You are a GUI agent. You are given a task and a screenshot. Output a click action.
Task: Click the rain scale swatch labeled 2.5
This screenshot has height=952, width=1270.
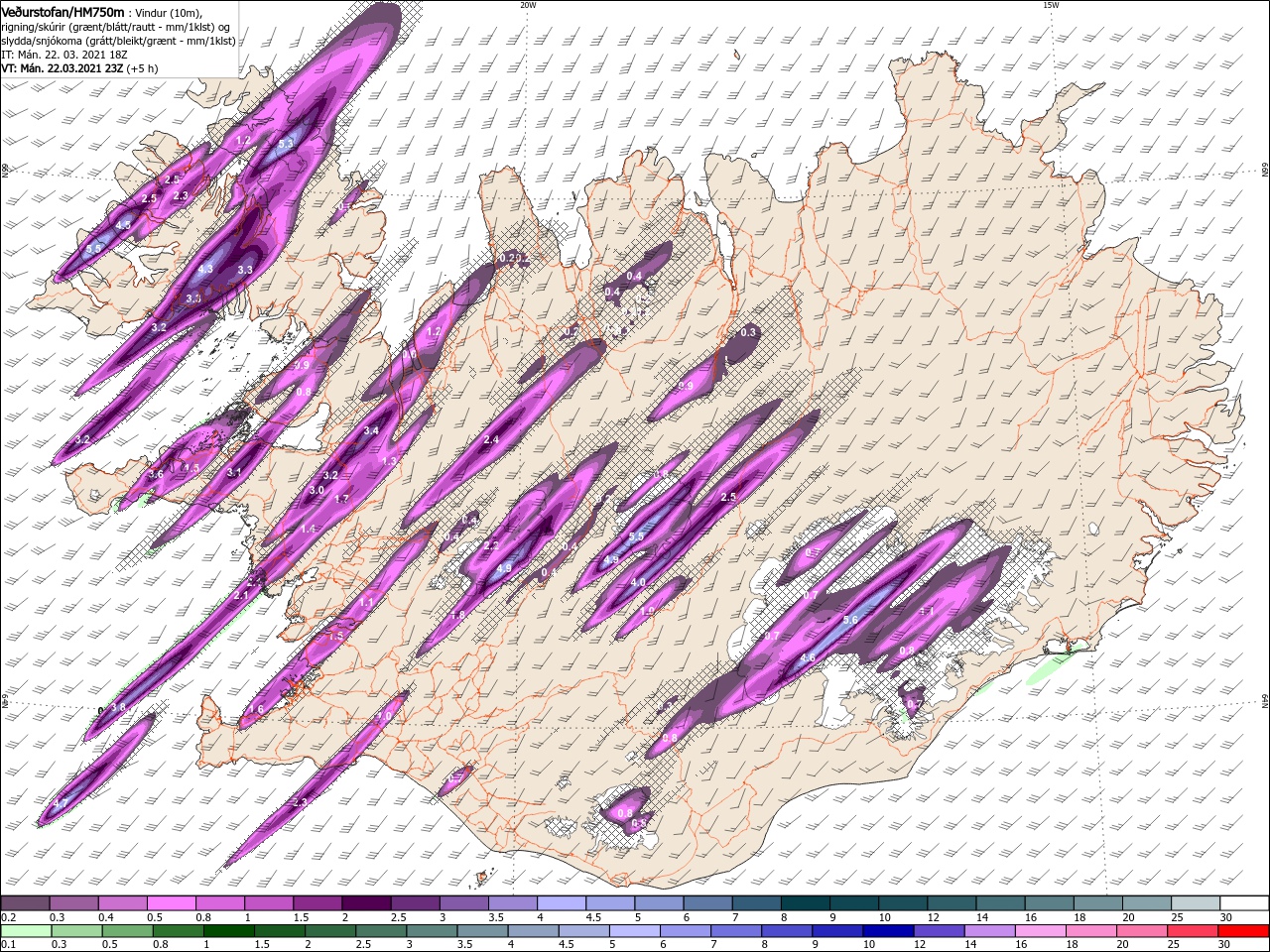[380, 931]
